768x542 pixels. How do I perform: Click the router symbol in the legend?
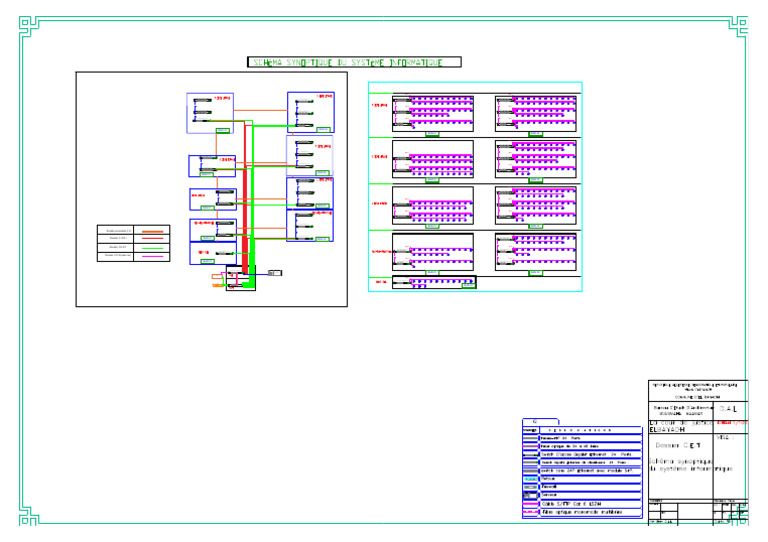point(530,478)
